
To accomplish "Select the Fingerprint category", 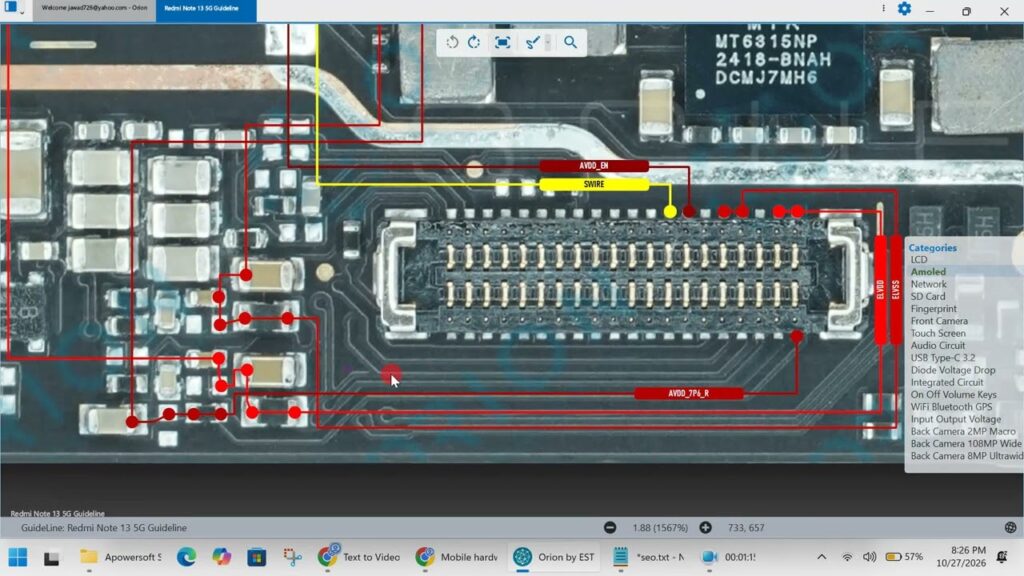I will [934, 309].
